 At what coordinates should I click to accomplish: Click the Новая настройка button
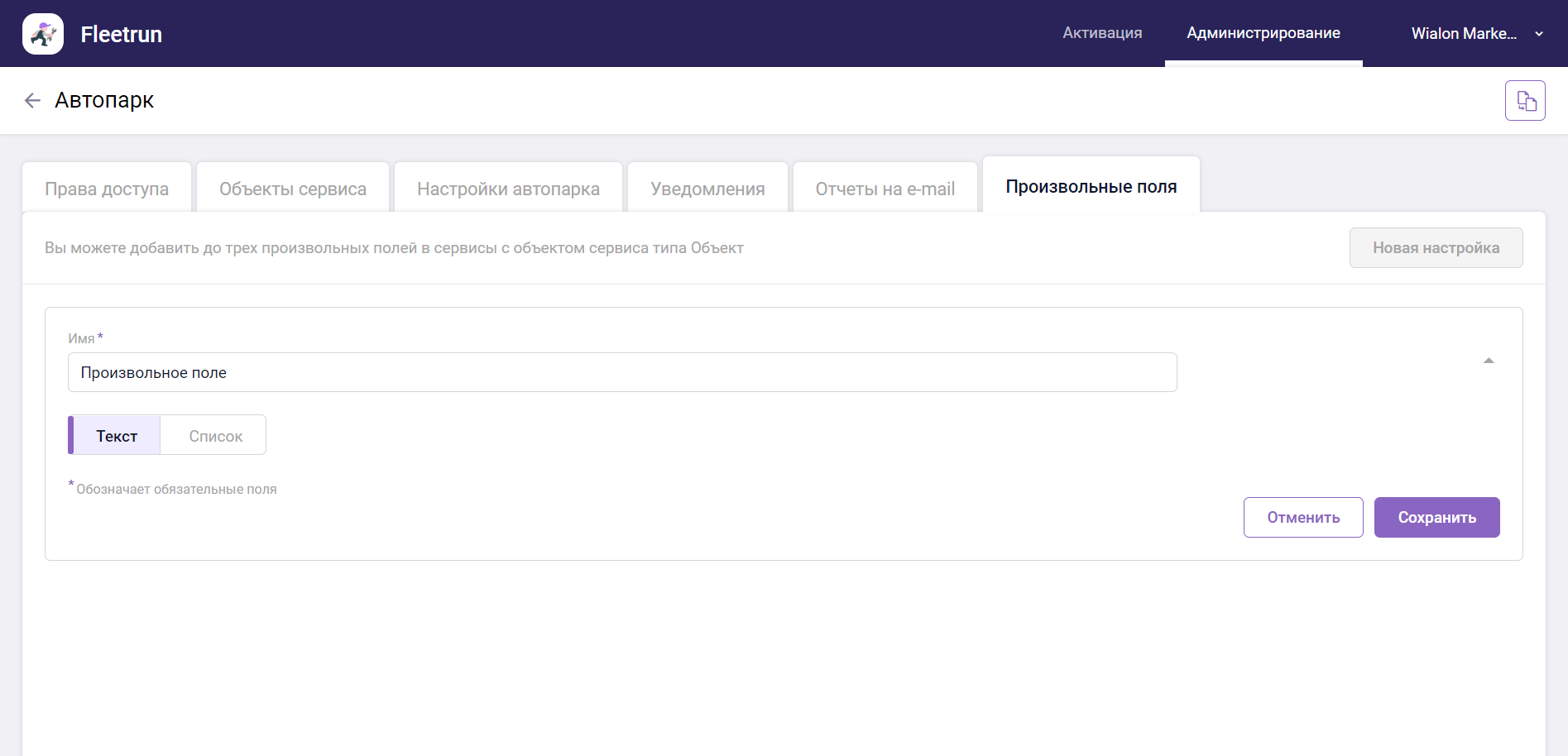1436,247
